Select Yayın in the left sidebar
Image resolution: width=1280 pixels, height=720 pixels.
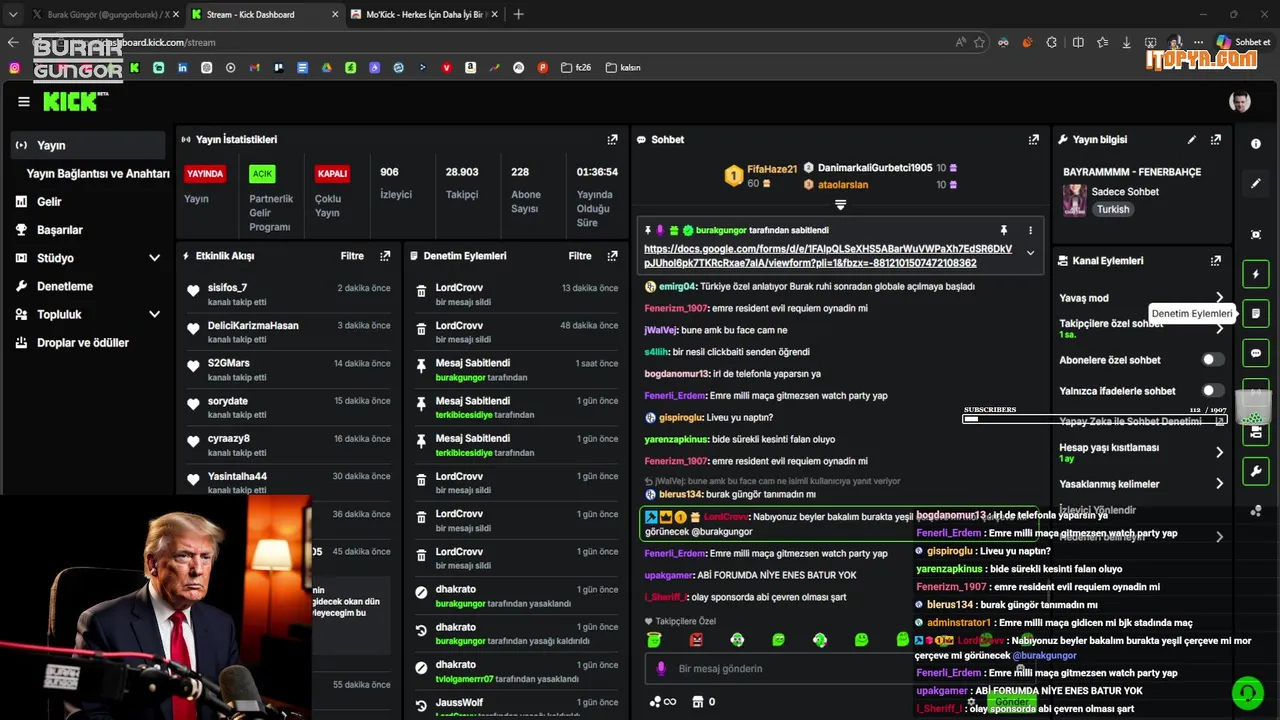click(89, 145)
